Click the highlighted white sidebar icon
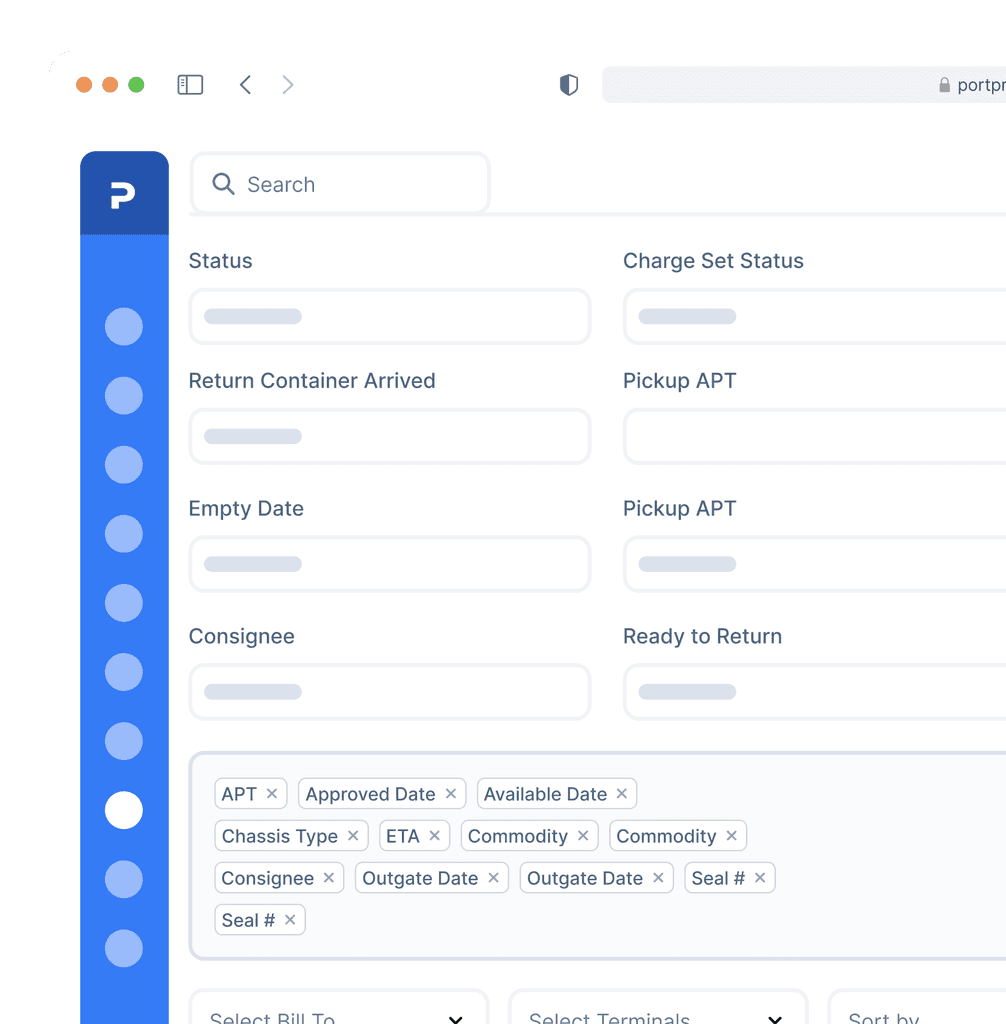Image resolution: width=1006 pixels, height=1024 pixels. point(123,810)
